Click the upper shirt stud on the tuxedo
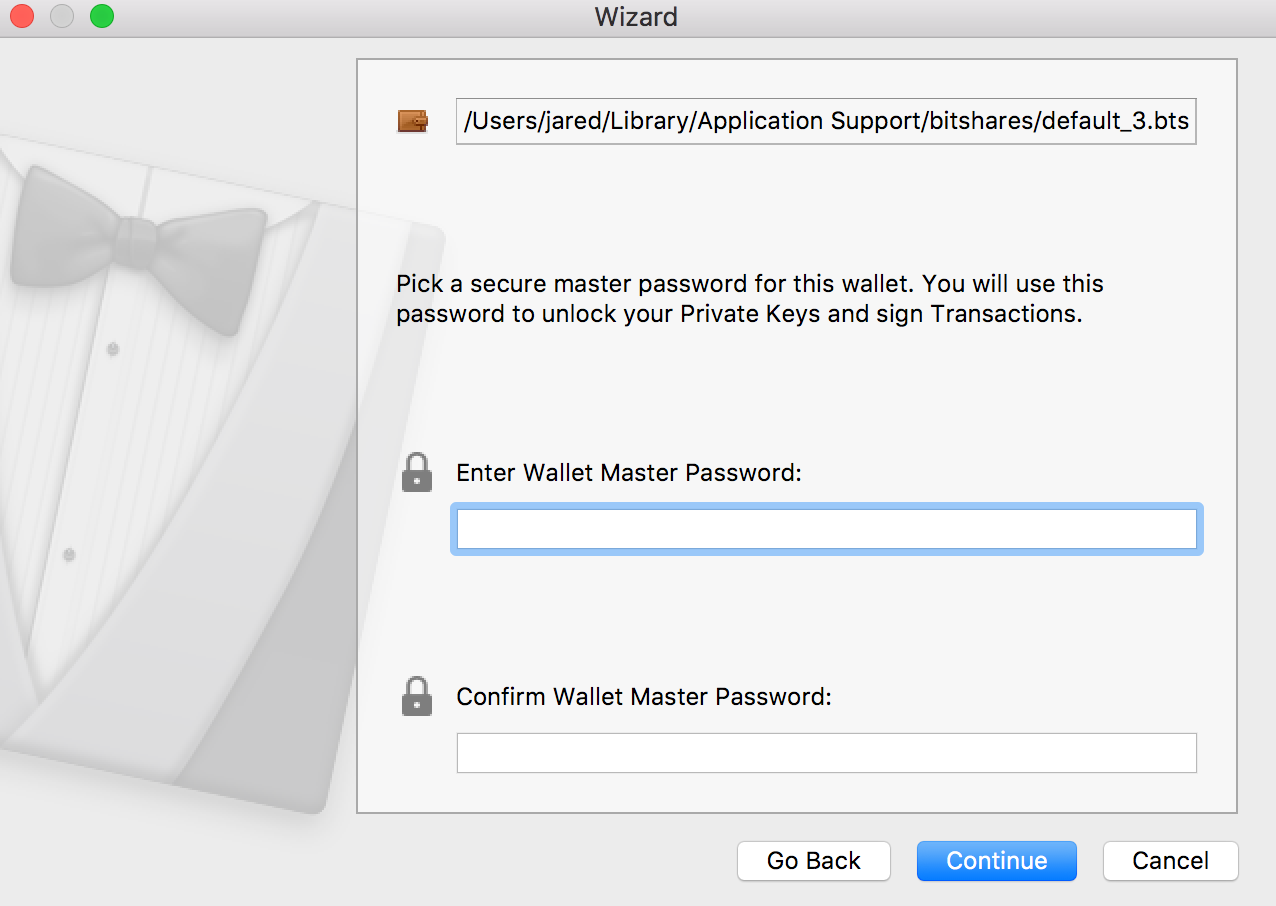Screen dimensions: 1276x906 [x=112, y=349]
